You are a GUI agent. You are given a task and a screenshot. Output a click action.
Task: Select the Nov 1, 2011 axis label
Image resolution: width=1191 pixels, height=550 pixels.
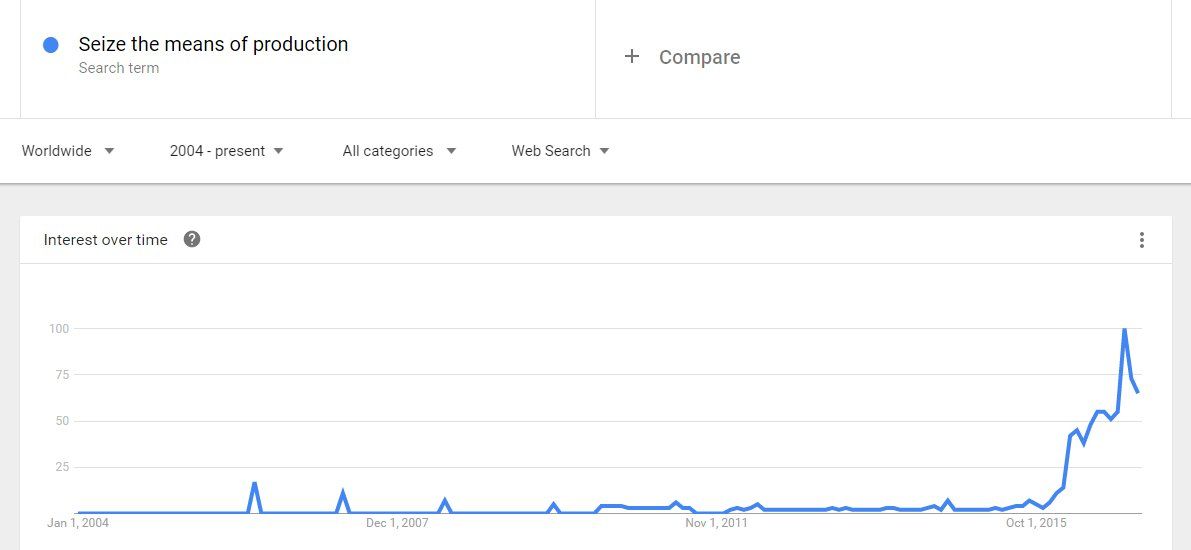pos(717,523)
